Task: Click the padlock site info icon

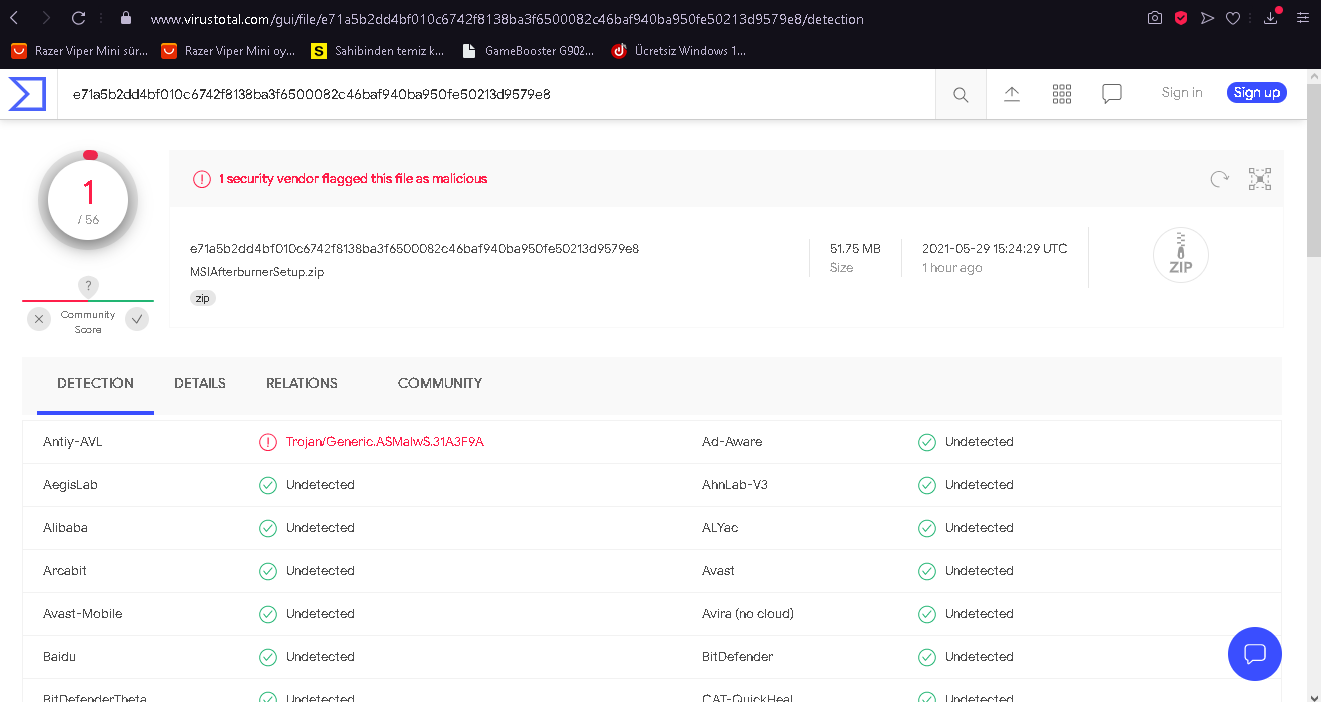Action: [125, 18]
